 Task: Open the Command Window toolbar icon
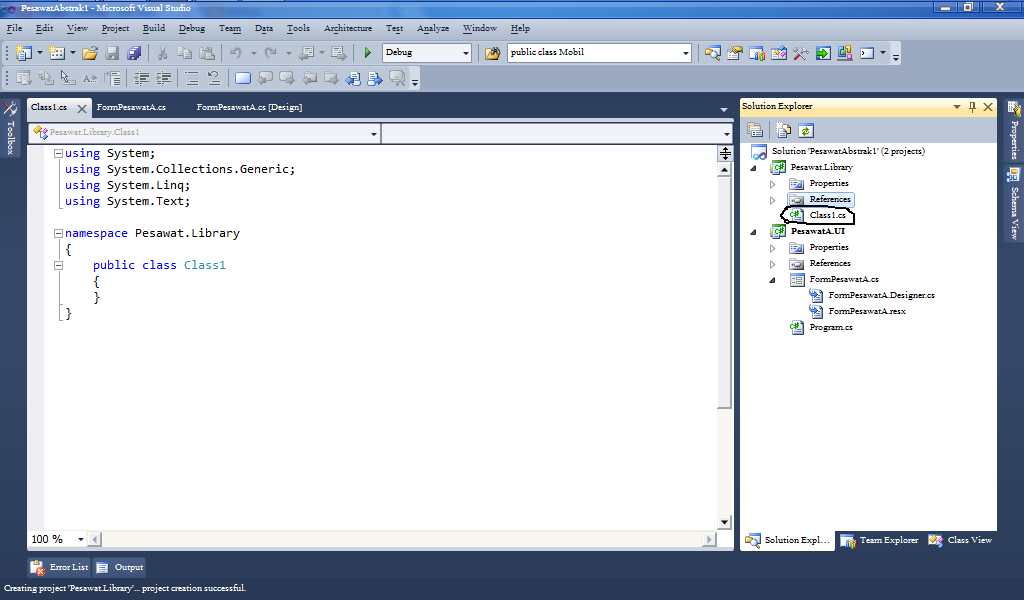click(x=867, y=53)
